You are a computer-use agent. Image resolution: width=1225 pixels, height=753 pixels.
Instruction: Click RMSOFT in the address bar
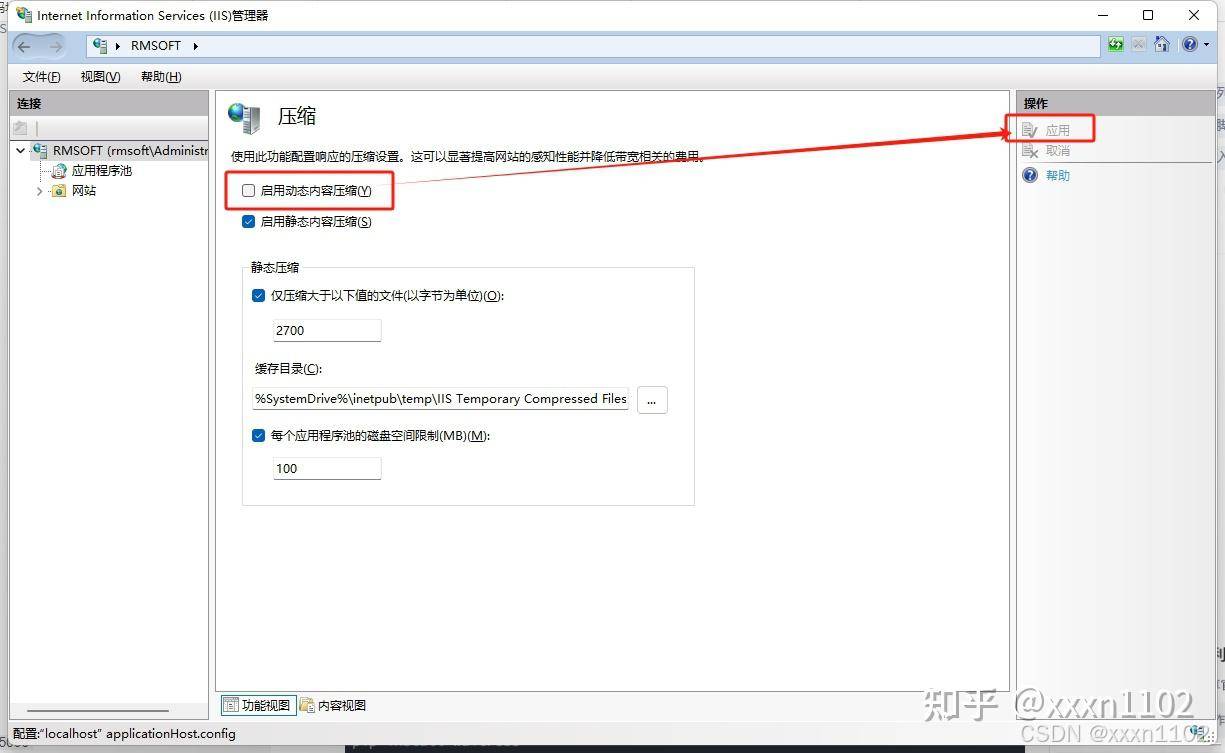[x=156, y=46]
